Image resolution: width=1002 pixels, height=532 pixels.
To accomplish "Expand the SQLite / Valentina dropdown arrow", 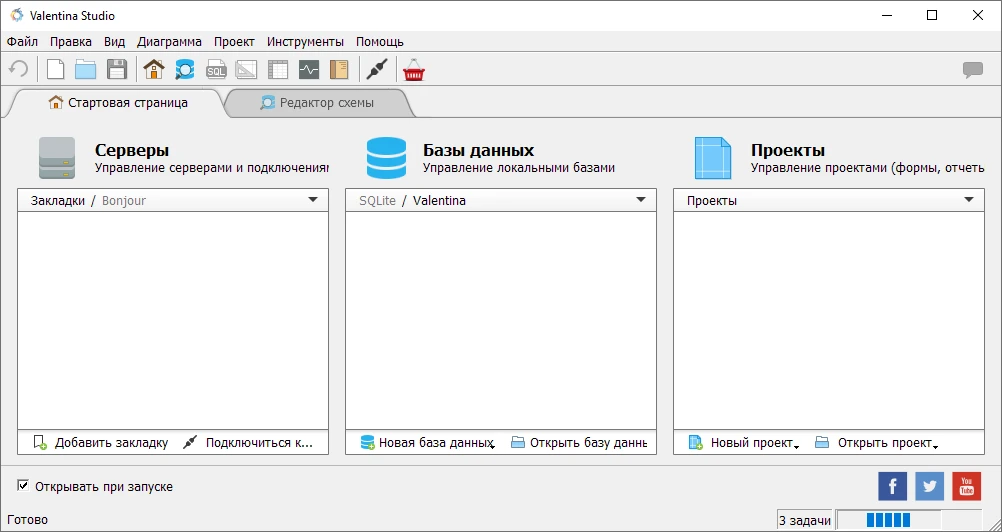I will (x=641, y=200).
